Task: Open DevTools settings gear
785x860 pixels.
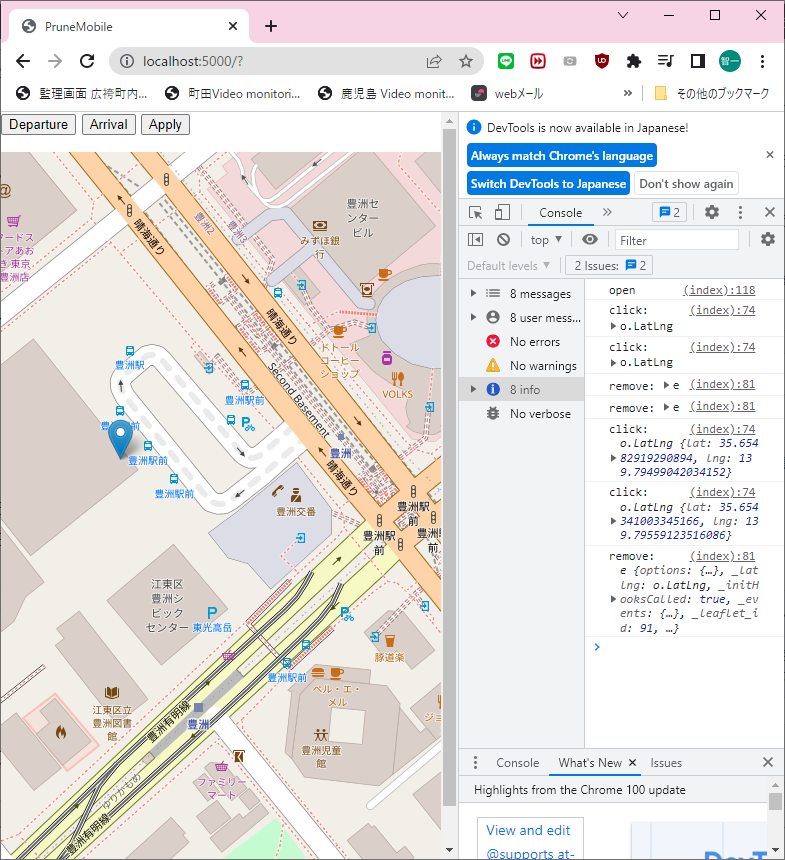Action: click(712, 212)
